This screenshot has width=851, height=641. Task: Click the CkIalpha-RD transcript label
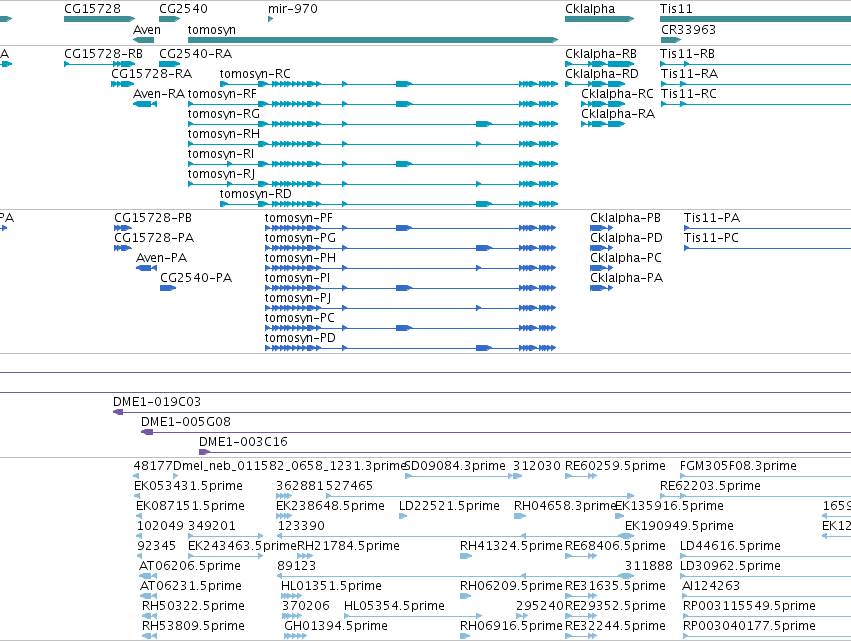602,74
